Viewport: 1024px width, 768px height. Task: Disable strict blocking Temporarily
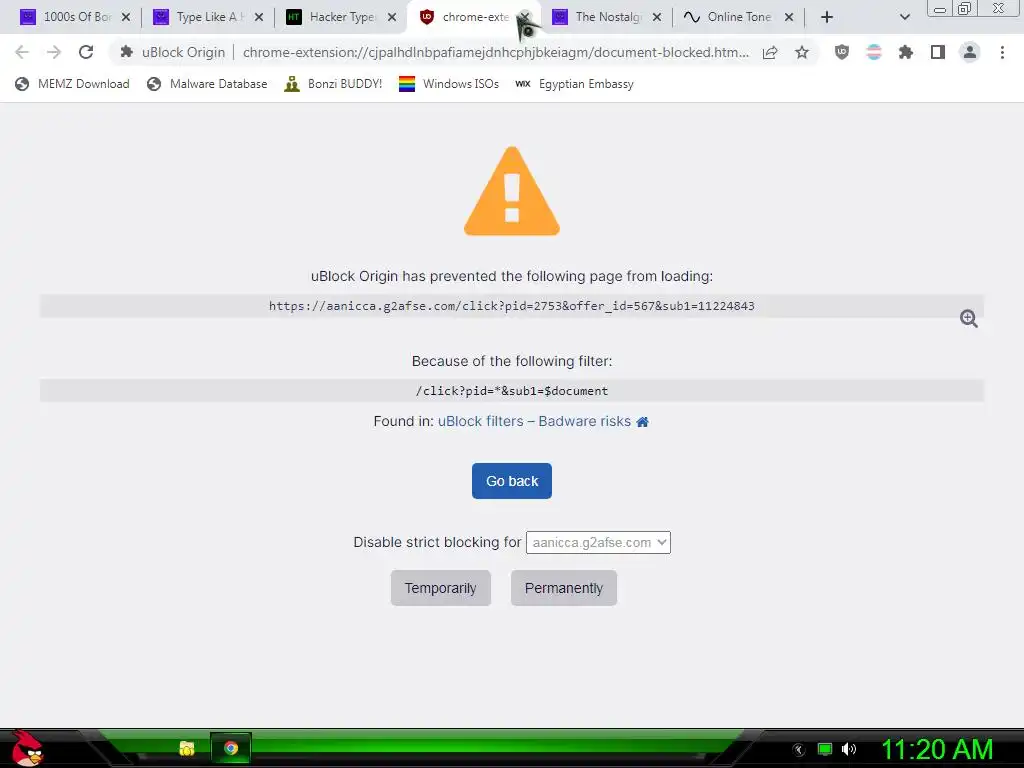tap(441, 588)
